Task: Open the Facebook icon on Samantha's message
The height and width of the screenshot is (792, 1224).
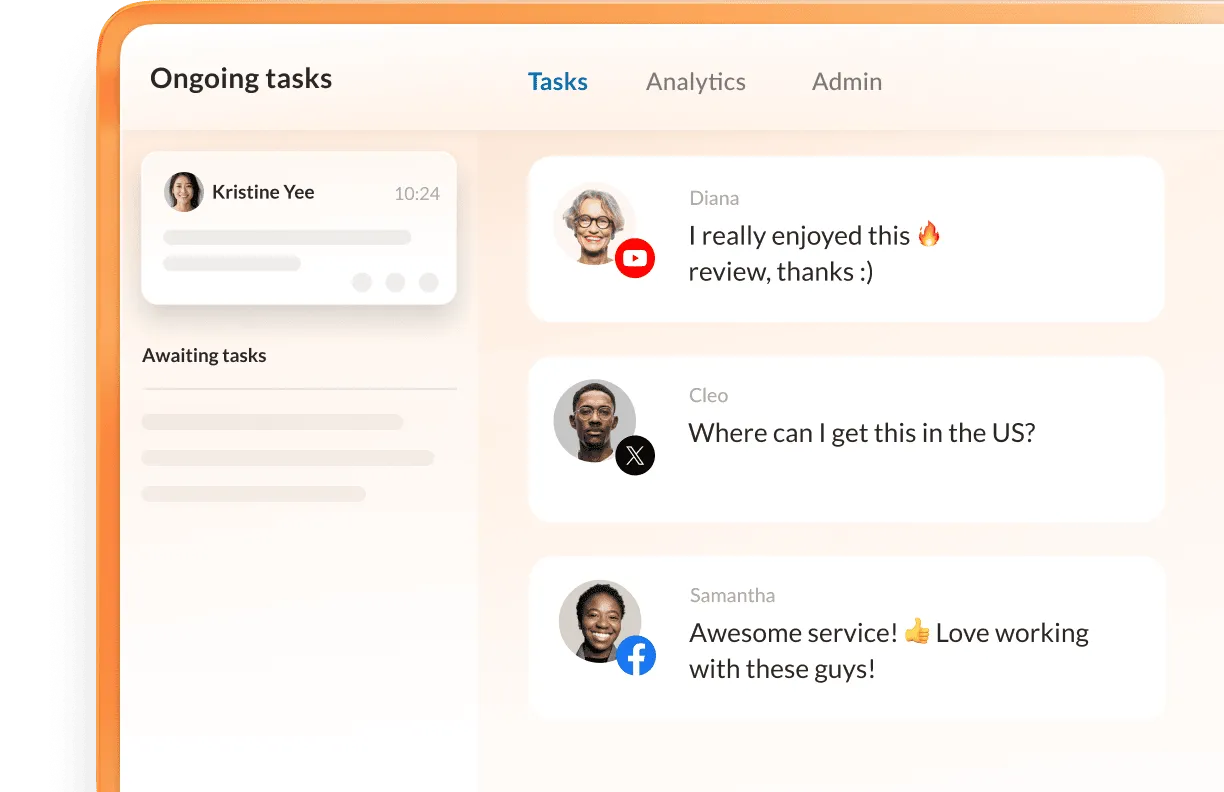Action: click(637, 655)
